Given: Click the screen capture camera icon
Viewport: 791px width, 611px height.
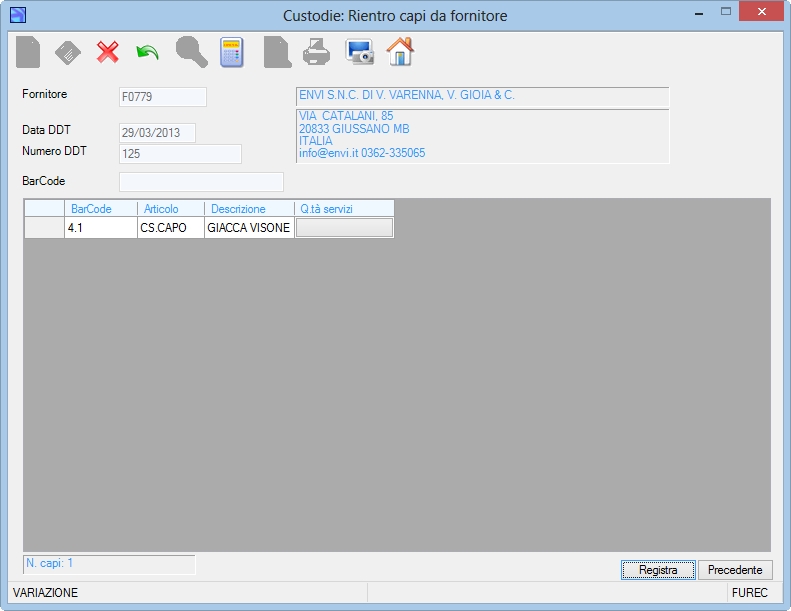Looking at the screenshot, I should 359,52.
